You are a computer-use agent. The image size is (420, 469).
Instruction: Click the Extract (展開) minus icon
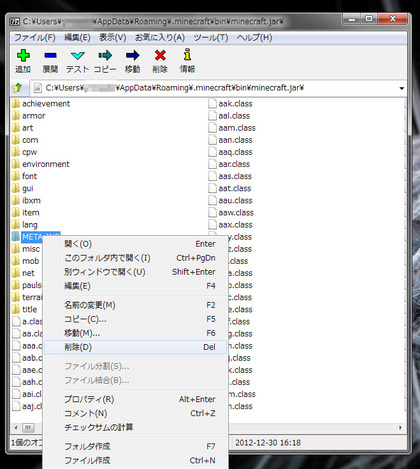(50, 55)
